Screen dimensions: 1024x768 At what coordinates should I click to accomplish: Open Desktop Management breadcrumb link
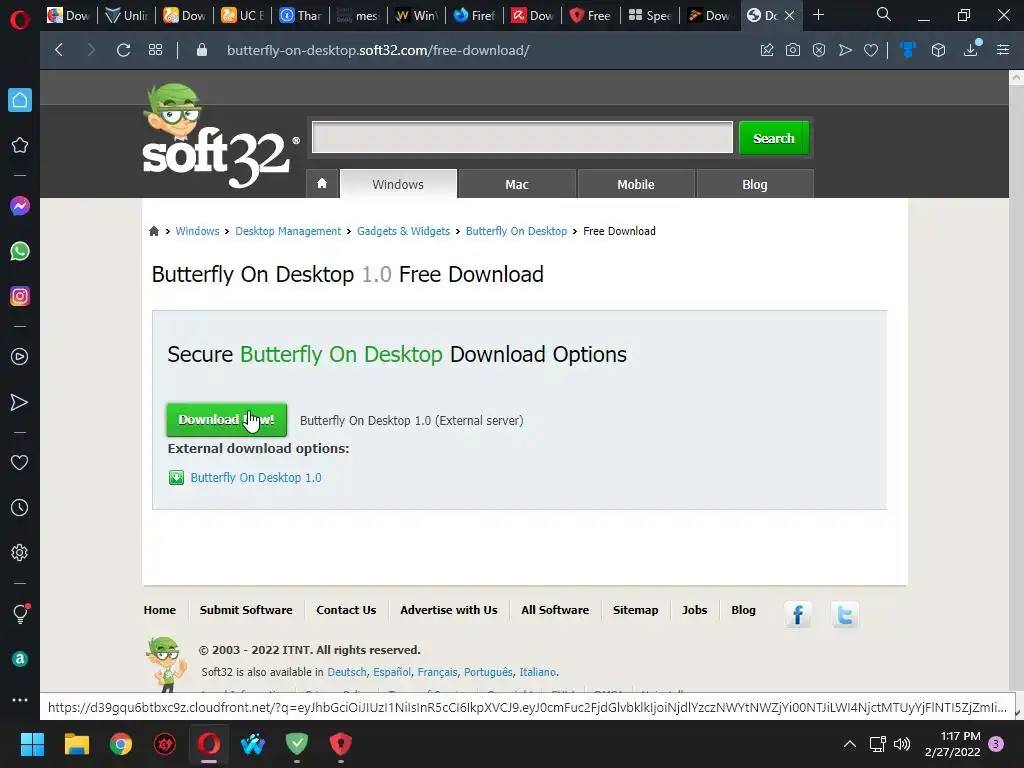(288, 231)
